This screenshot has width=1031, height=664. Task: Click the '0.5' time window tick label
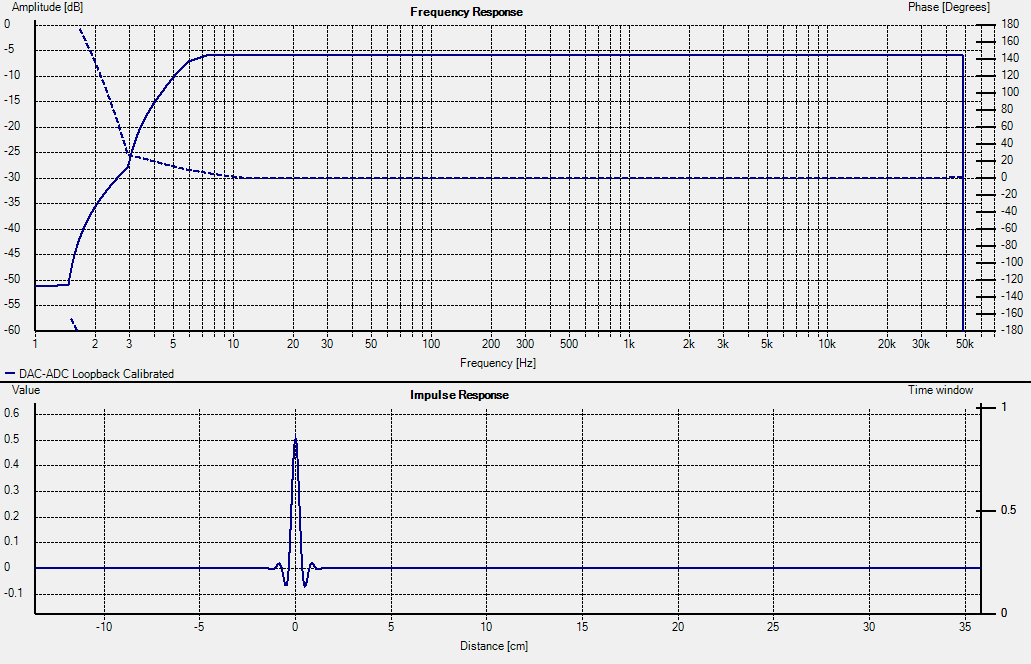[1009, 510]
